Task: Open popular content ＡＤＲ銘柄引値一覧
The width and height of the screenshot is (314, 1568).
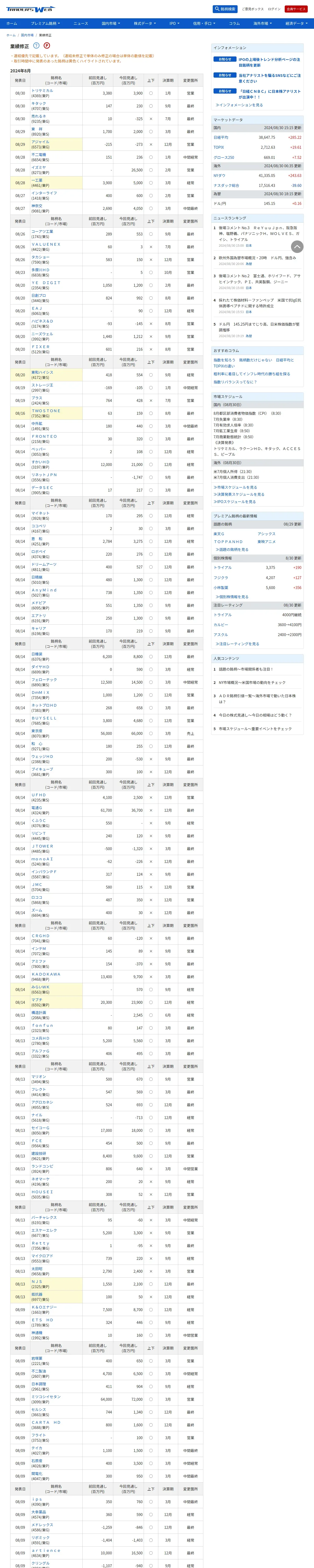Action: point(257,698)
